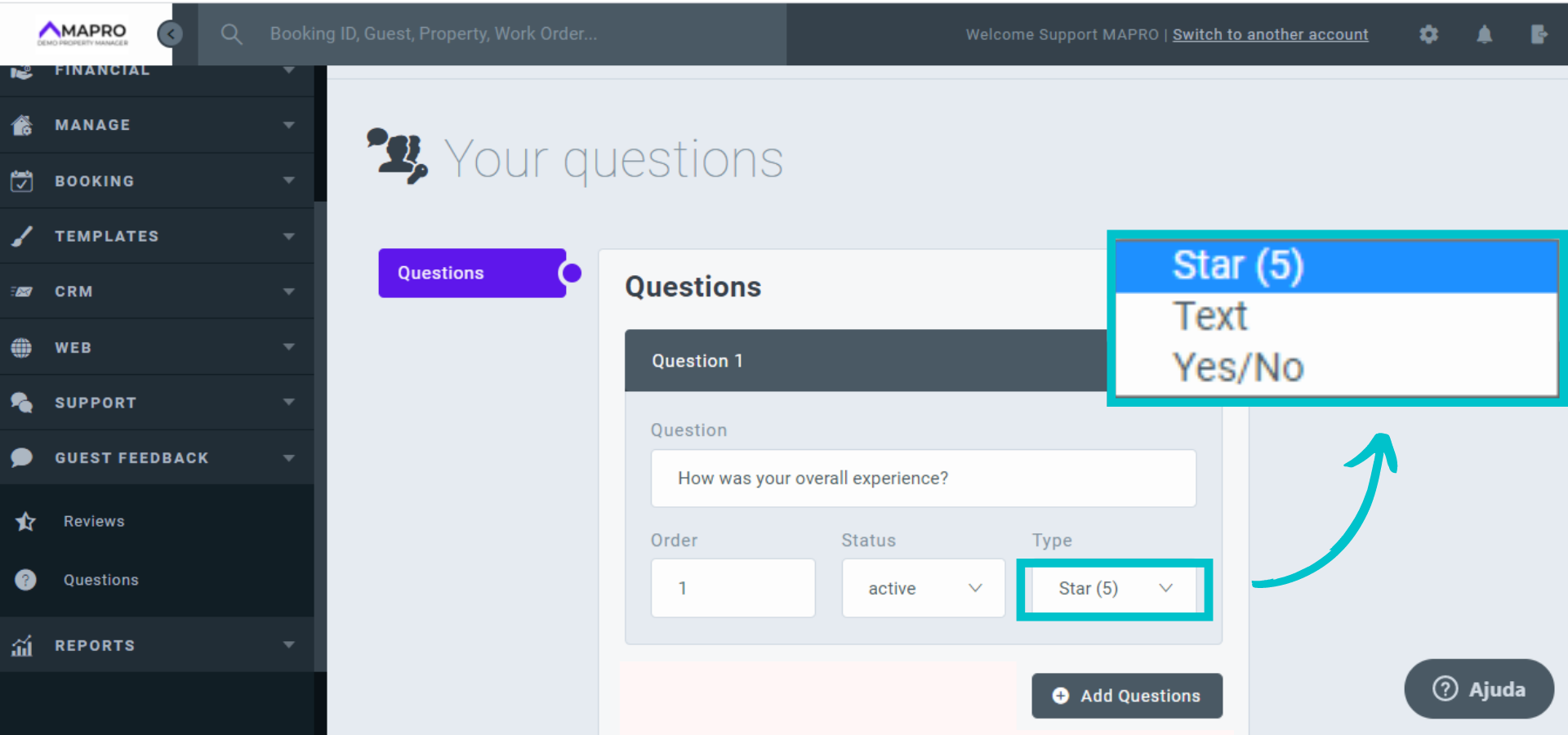
Task: Open the Status dropdown showing active
Action: 923,588
